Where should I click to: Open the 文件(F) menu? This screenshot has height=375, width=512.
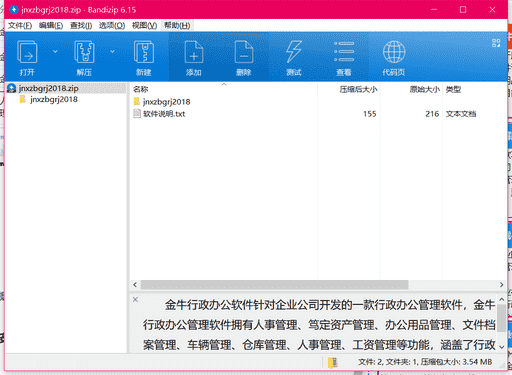coord(20,25)
